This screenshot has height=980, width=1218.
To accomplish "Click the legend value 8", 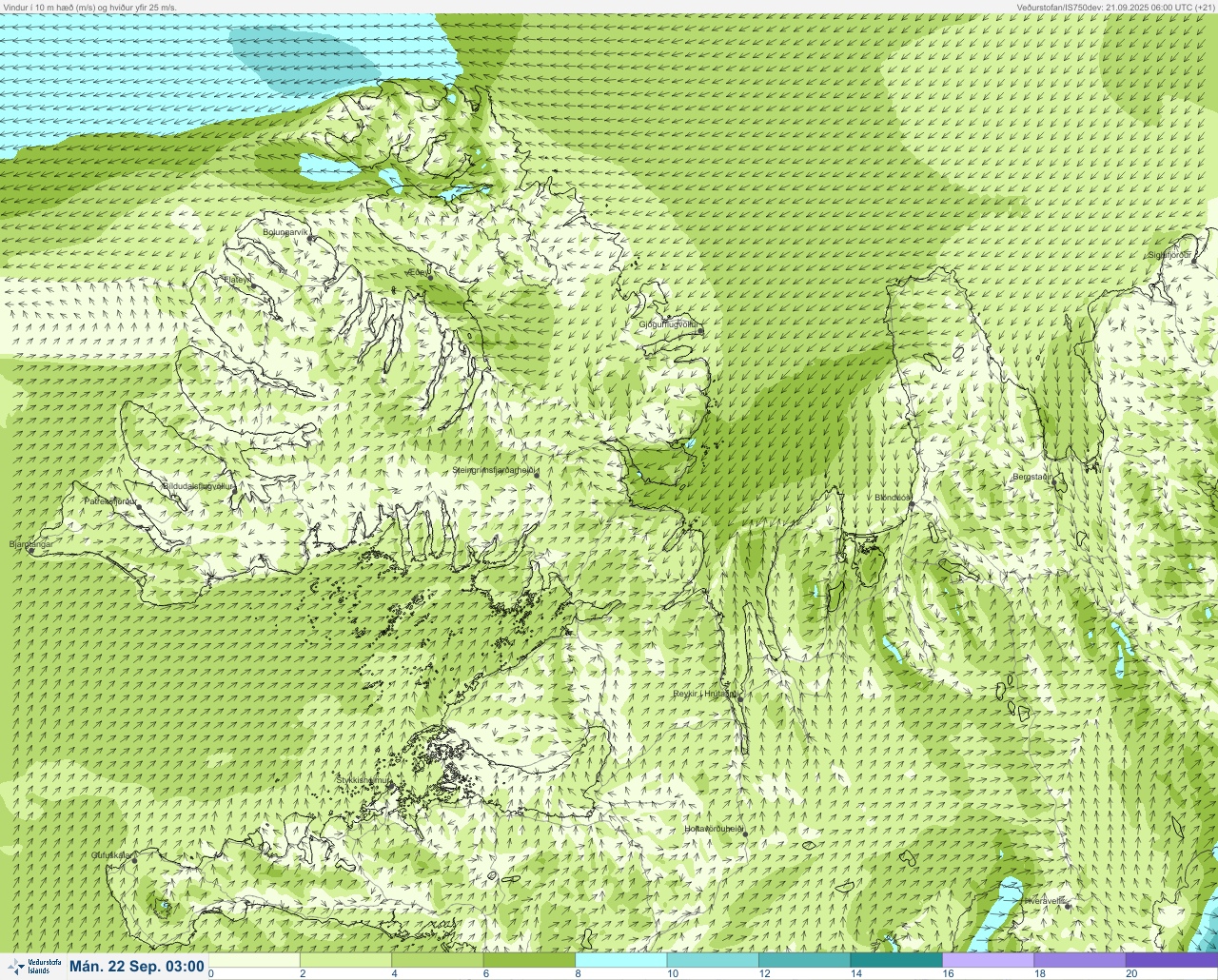I will click(579, 973).
